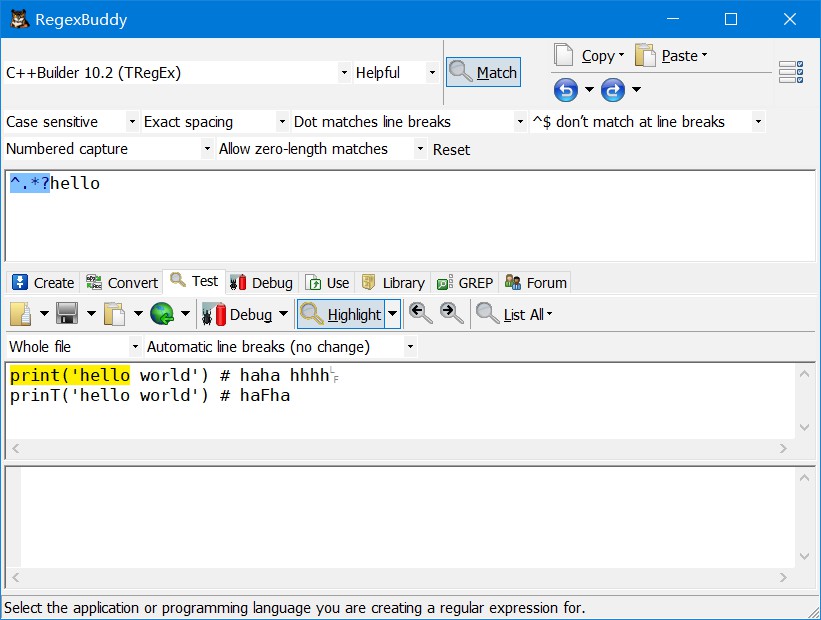Open the Library tab
This screenshot has width=821, height=620.
point(393,283)
